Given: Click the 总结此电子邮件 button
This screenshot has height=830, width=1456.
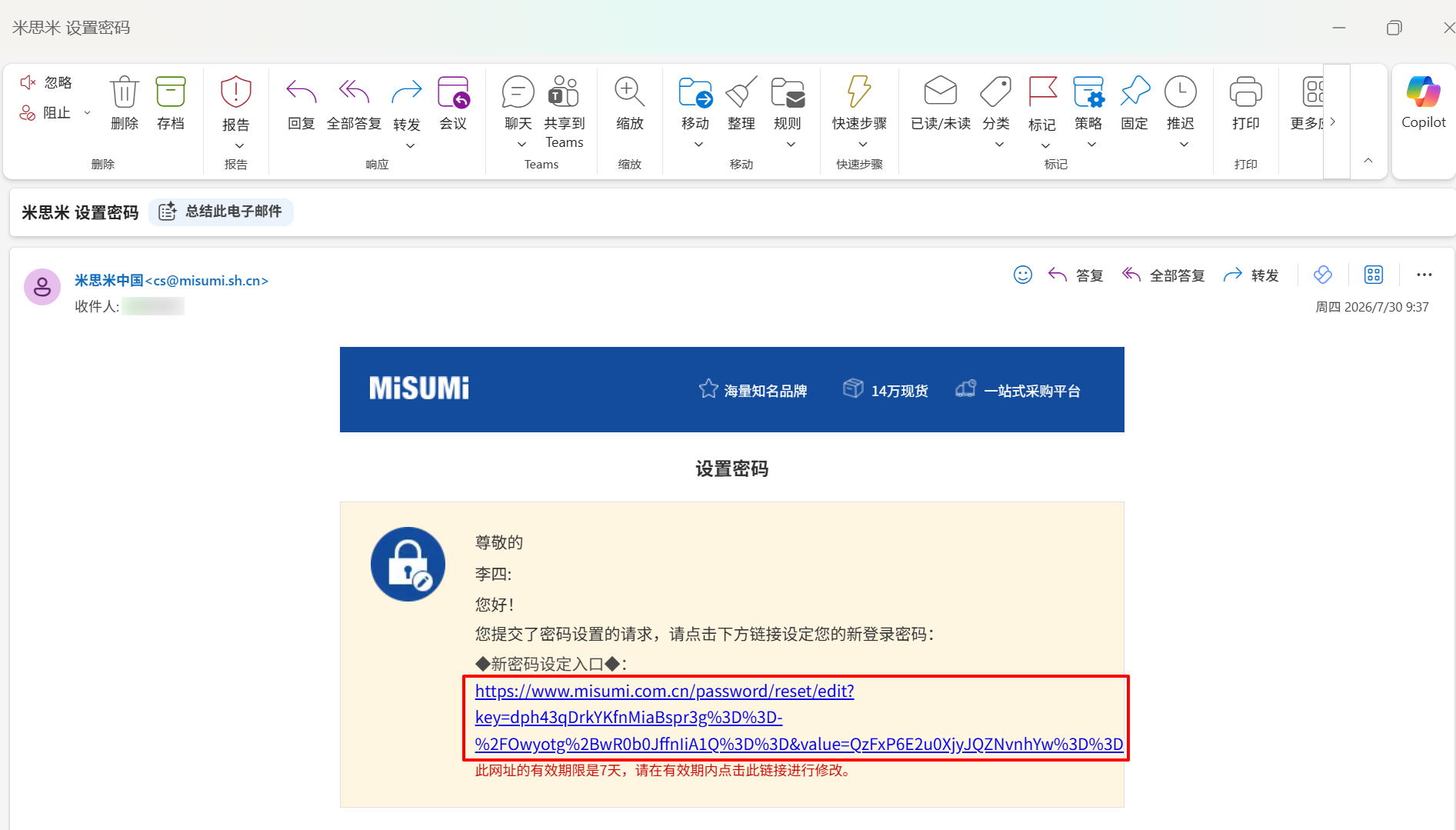Looking at the screenshot, I should pyautogui.click(x=221, y=212).
